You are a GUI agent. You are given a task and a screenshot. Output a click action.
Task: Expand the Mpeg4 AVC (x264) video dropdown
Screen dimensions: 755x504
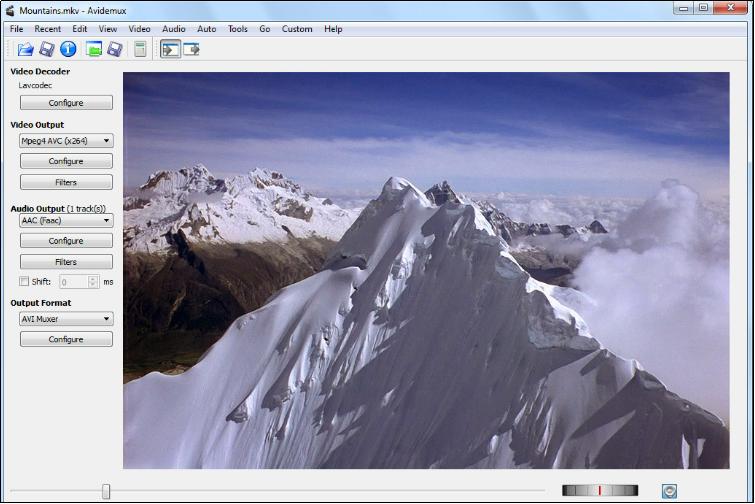click(x=66, y=141)
